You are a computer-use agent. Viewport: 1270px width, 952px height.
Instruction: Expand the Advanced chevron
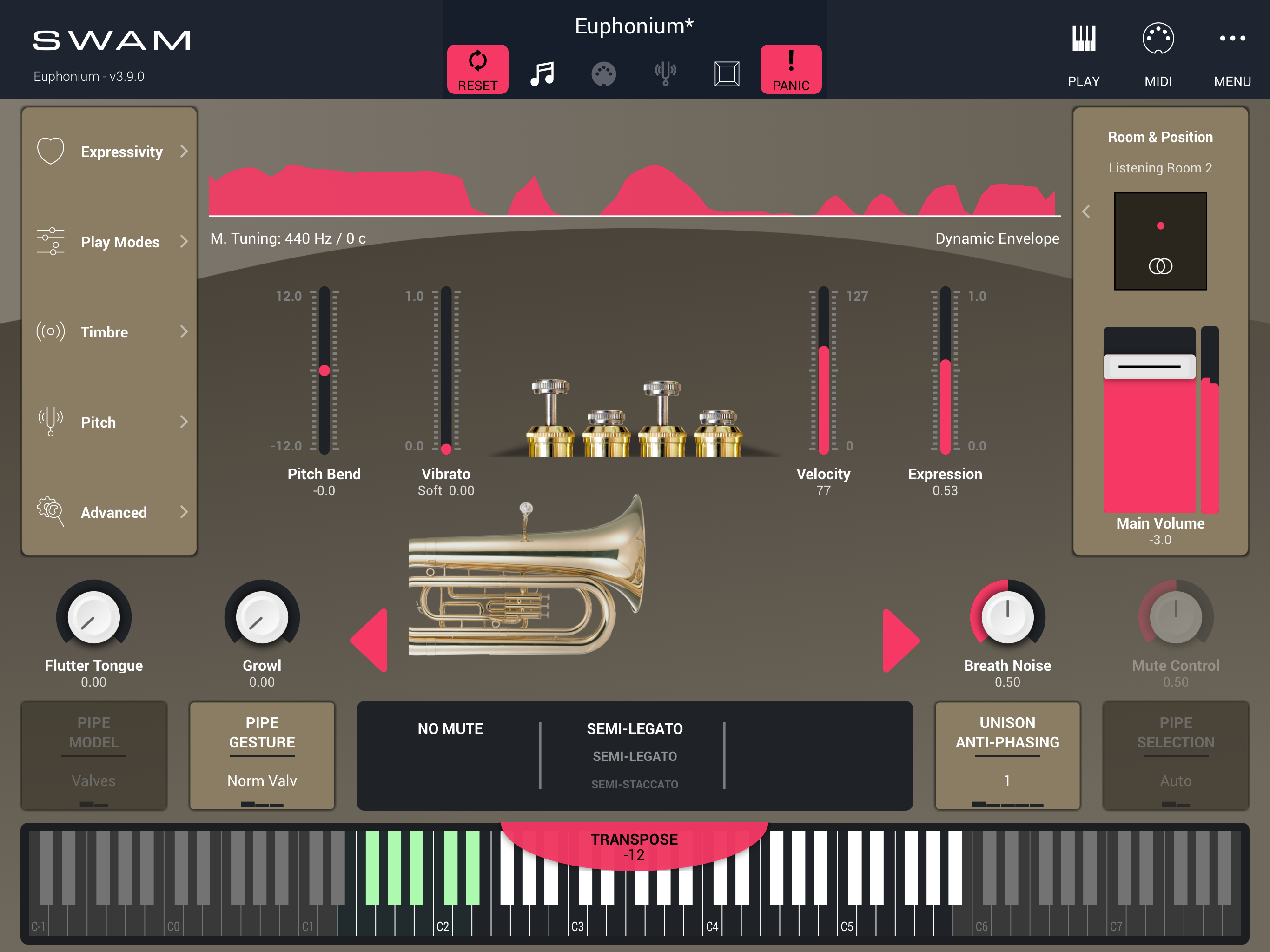coord(184,512)
